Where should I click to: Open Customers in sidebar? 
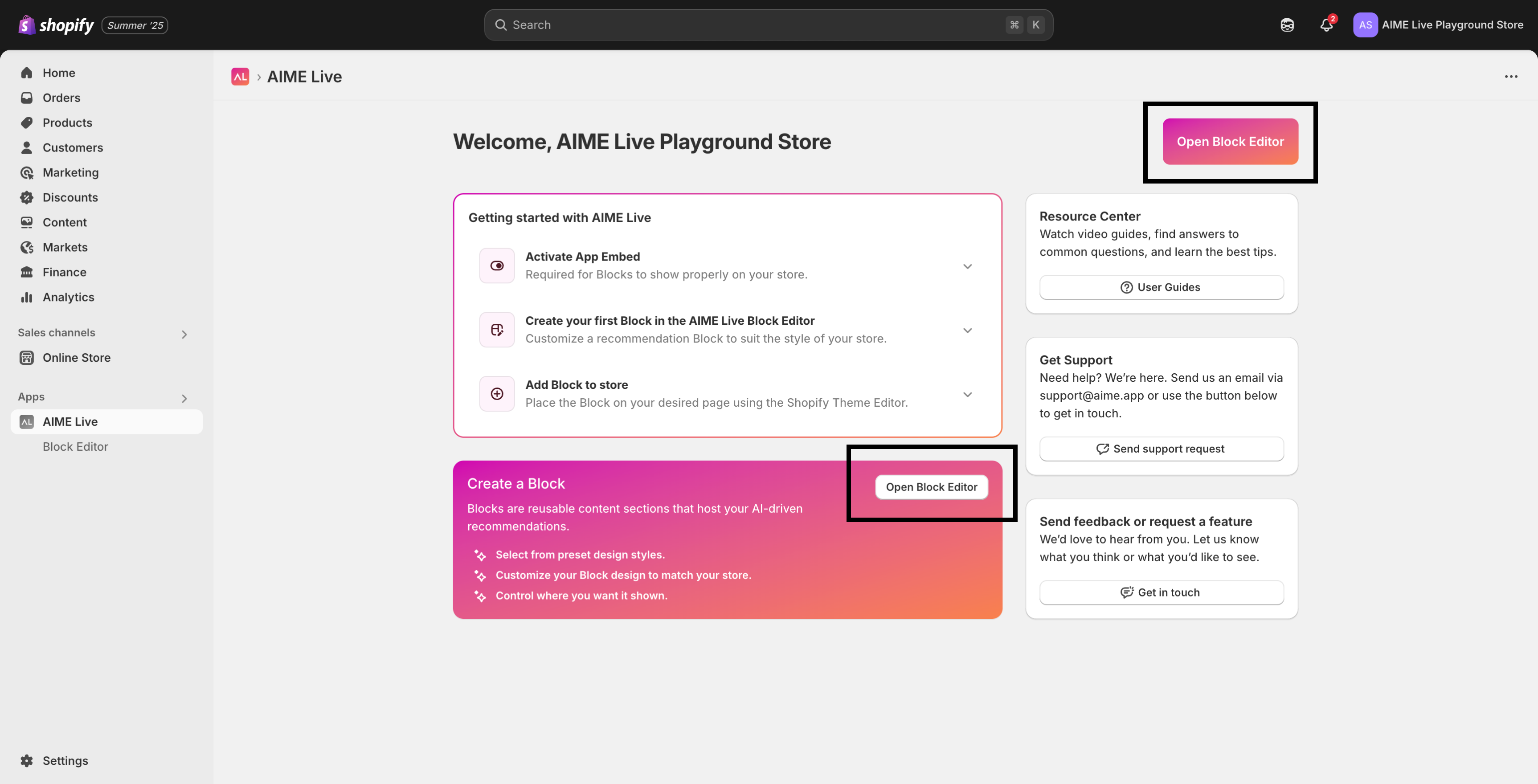tap(107, 147)
